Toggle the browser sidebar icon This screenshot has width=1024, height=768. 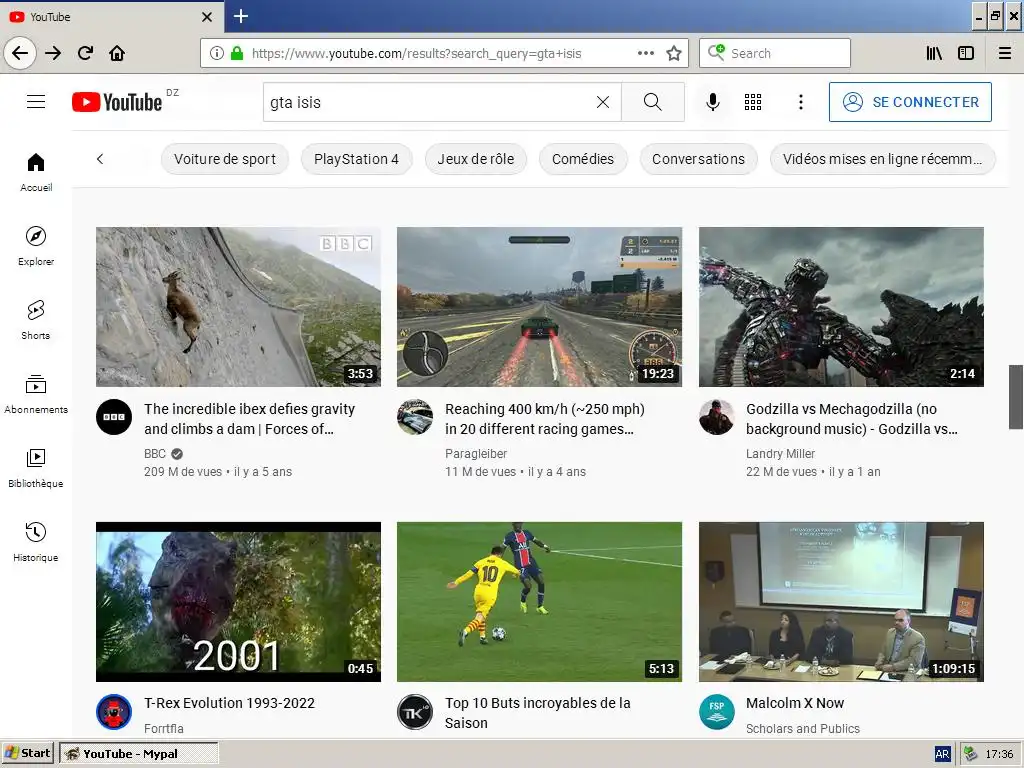(x=966, y=53)
